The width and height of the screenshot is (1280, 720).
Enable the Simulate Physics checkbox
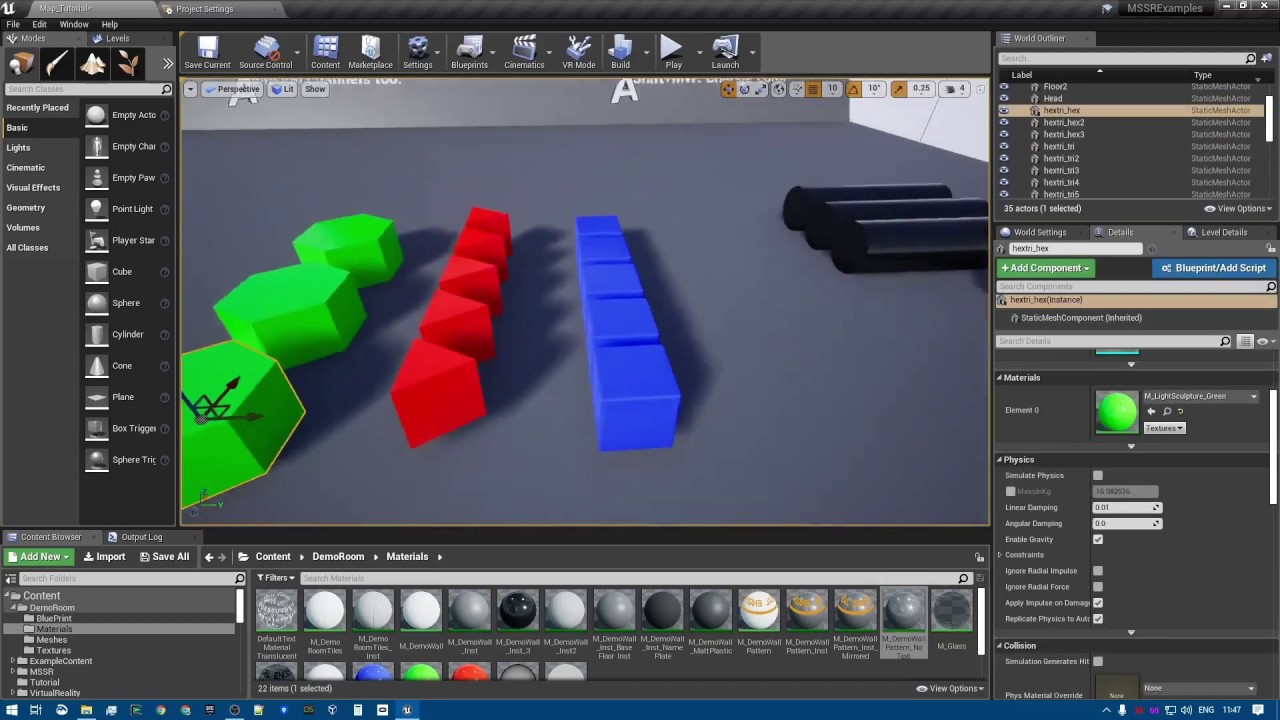click(x=1098, y=475)
